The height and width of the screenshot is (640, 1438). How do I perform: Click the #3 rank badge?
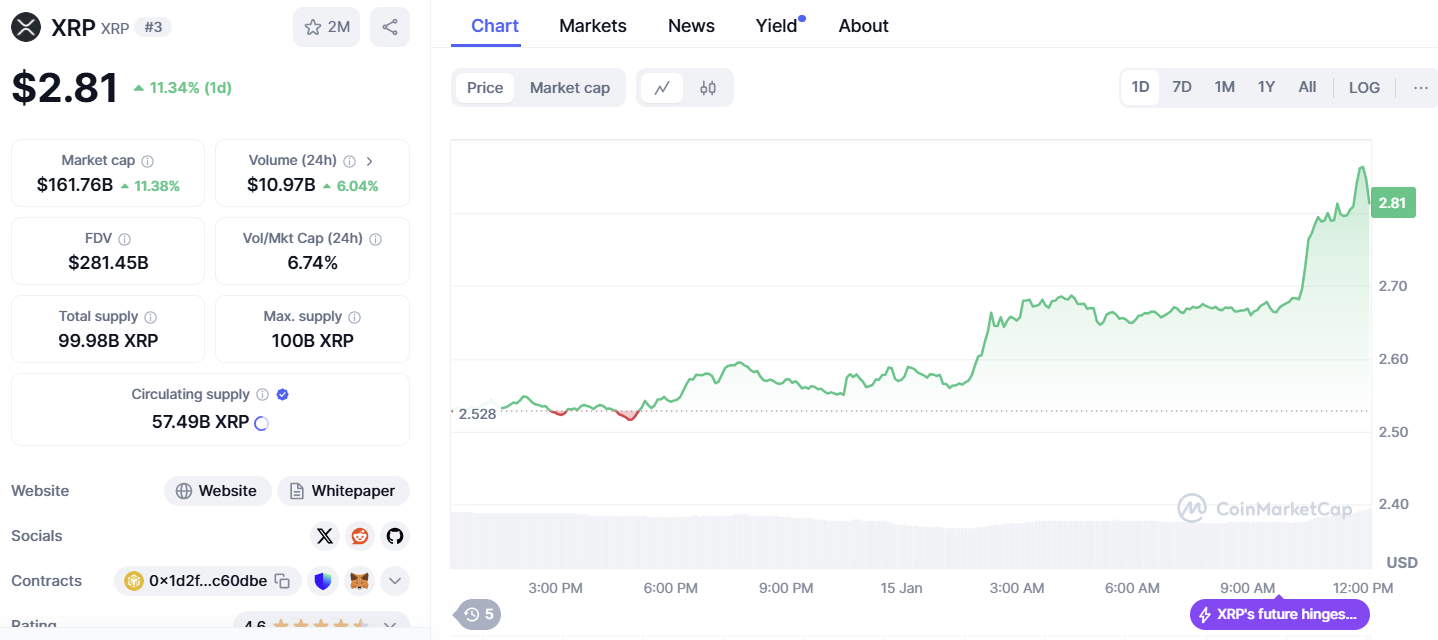pyautogui.click(x=154, y=27)
